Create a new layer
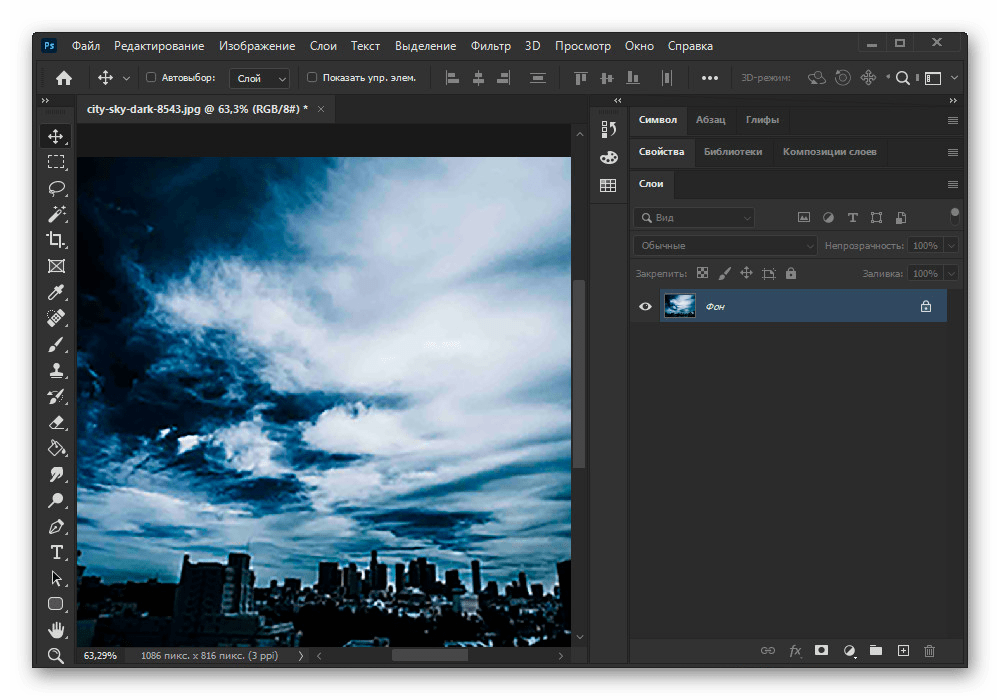Image resolution: width=1000 pixels, height=700 pixels. [903, 650]
